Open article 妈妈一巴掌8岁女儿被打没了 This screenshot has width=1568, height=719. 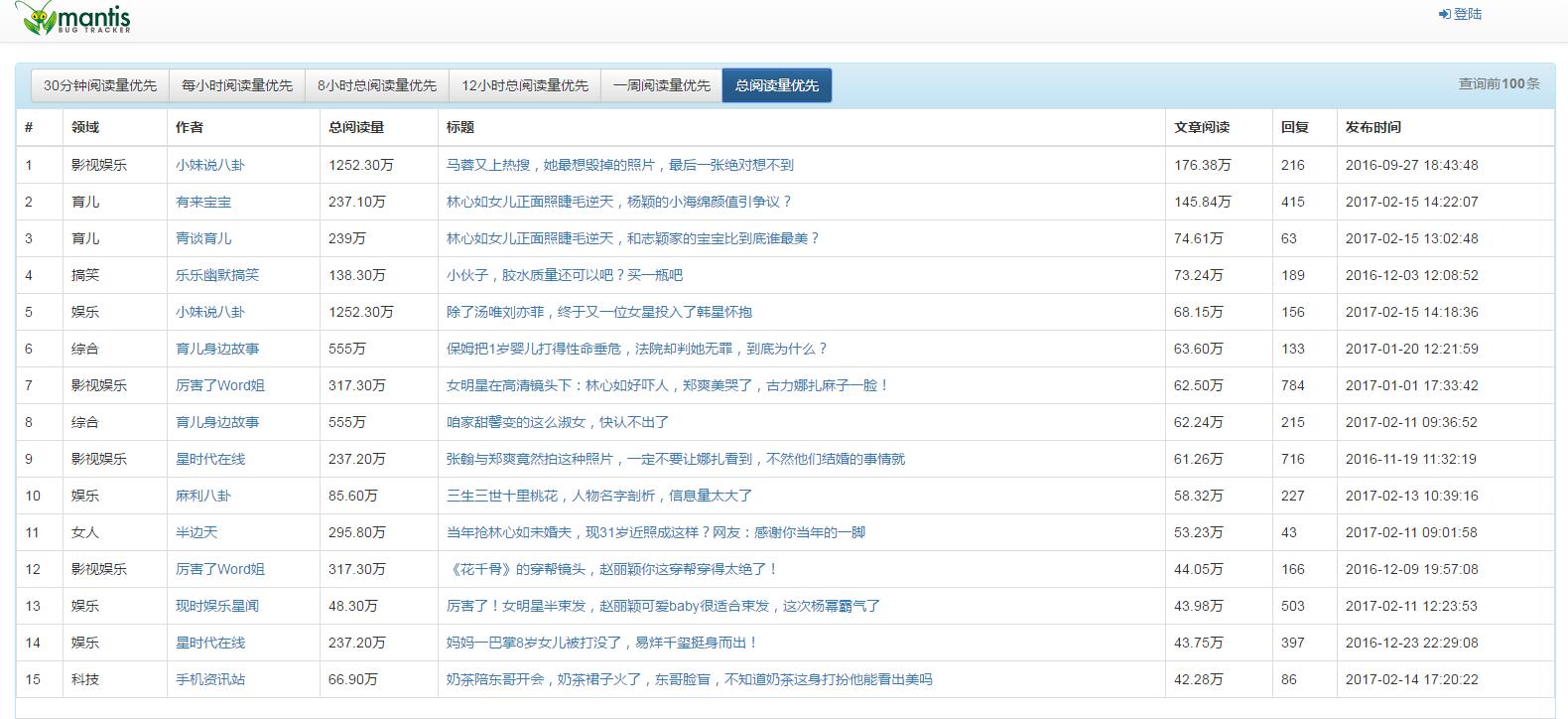[x=602, y=643]
